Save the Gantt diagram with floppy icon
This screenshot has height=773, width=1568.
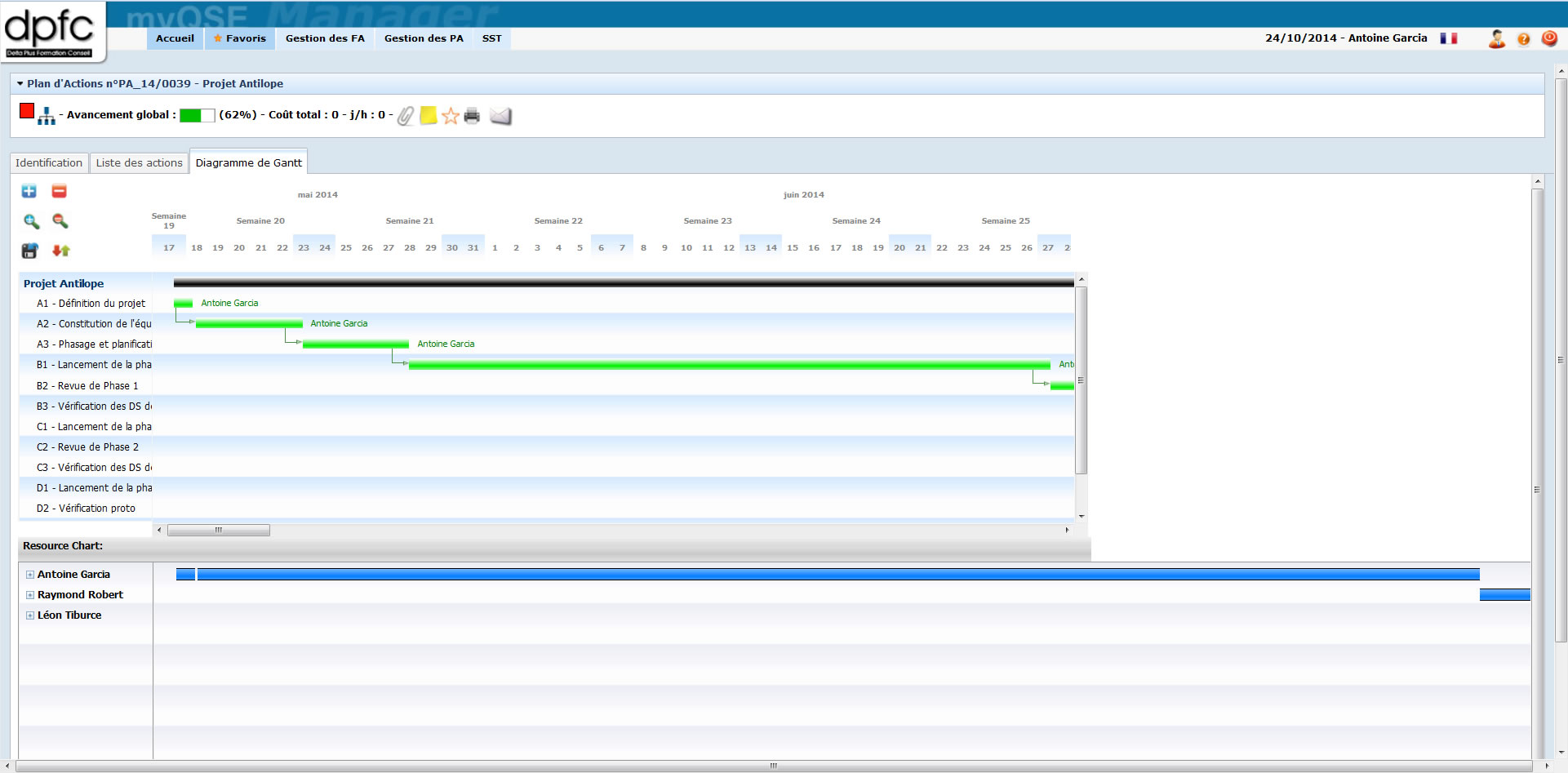coord(30,251)
